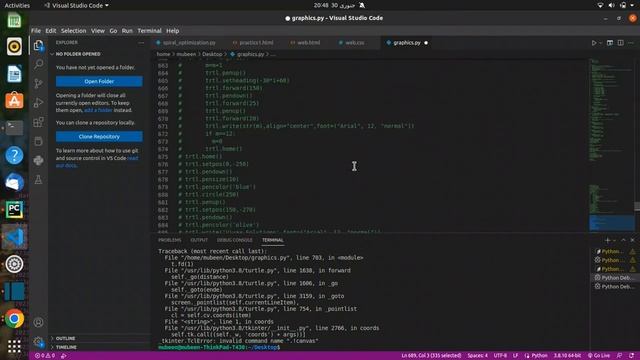This screenshot has height=360, width=640.
Task: Open the new terminal launch profile dropdown
Action: tap(614, 241)
